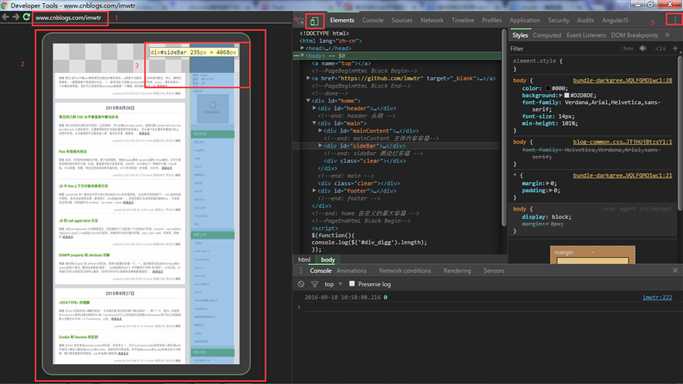Image resolution: width=683 pixels, height=384 pixels.
Task: Select the !DOCTYPE html line
Action: tap(325, 33)
